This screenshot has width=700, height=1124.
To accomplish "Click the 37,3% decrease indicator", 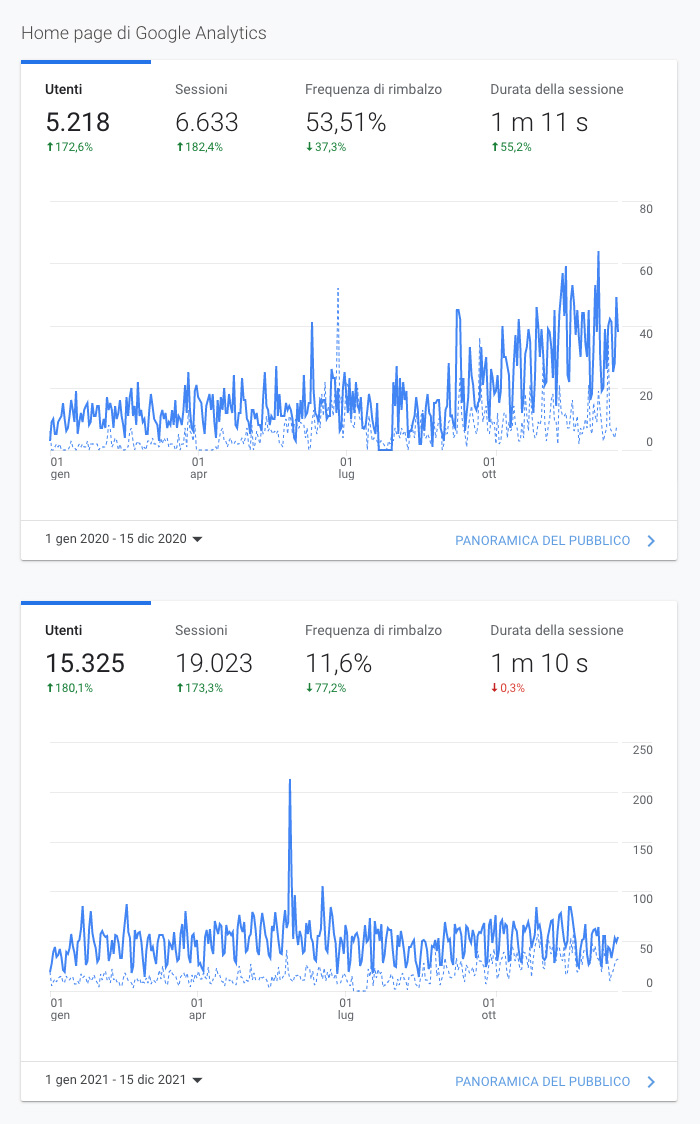I will click(x=326, y=147).
